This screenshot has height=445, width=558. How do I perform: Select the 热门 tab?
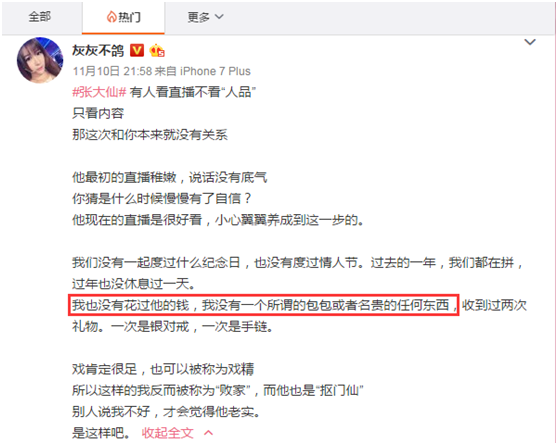[x=123, y=17]
